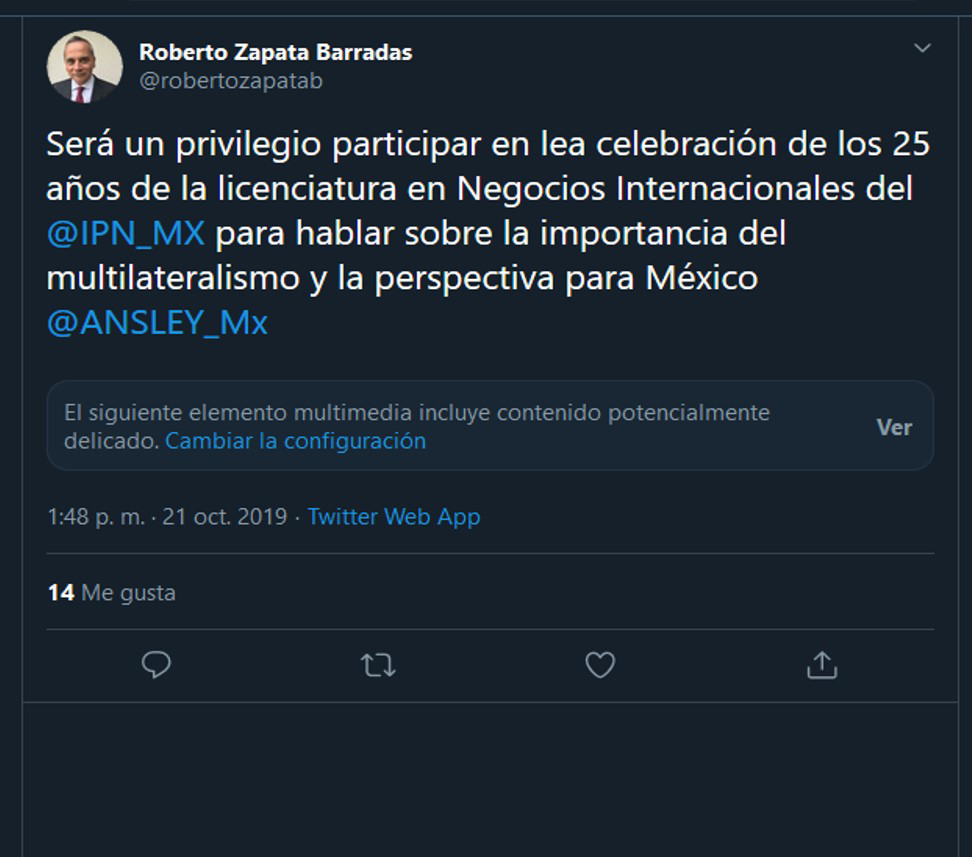
Task: Open the @IPN_MX mention
Action: coord(125,233)
